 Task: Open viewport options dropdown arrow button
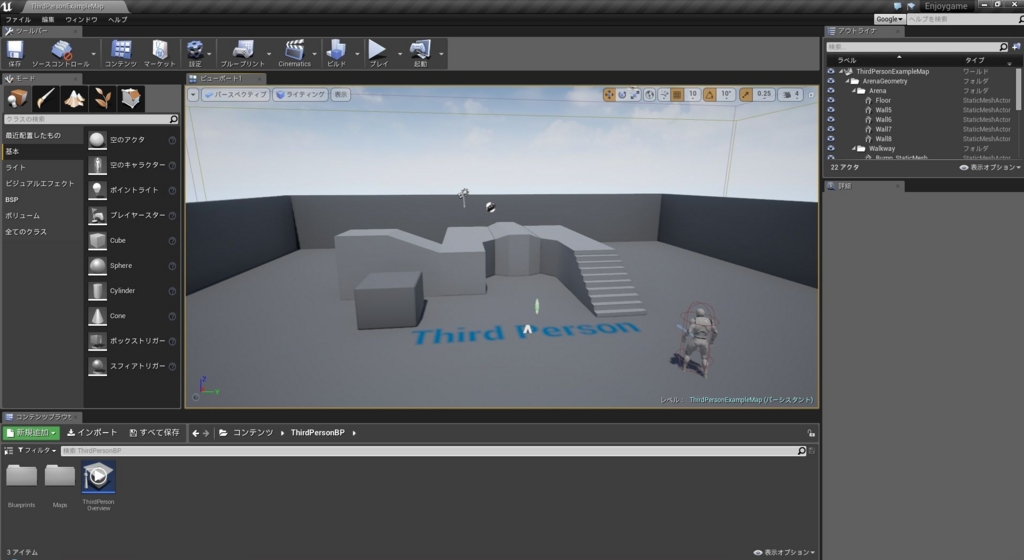(193, 95)
